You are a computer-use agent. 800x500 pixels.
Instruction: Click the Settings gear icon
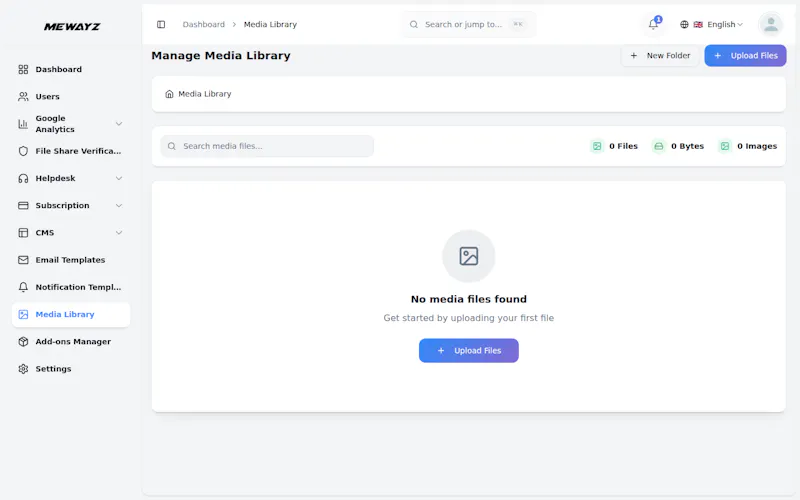(23, 369)
